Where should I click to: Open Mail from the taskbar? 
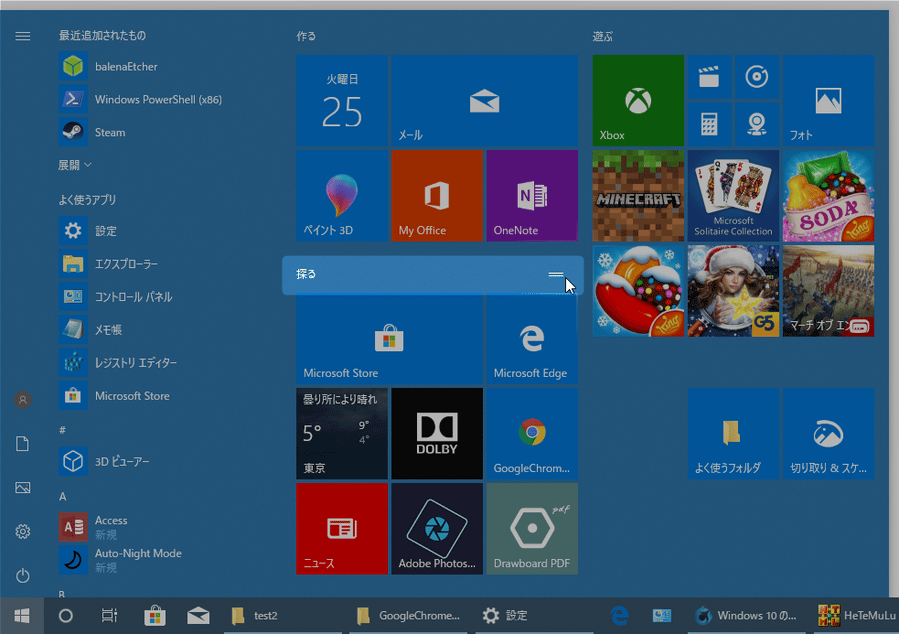[198, 616]
